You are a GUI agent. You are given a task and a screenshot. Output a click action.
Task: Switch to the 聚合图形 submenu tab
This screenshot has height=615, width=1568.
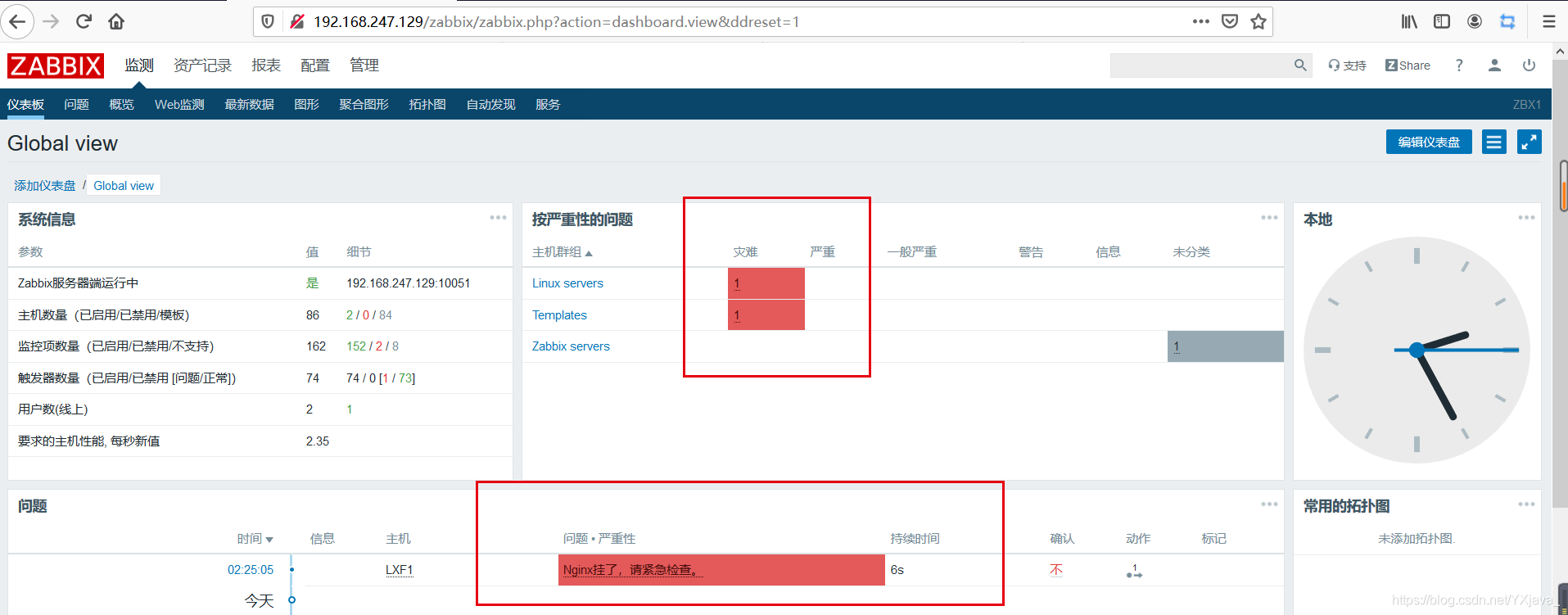(x=364, y=105)
